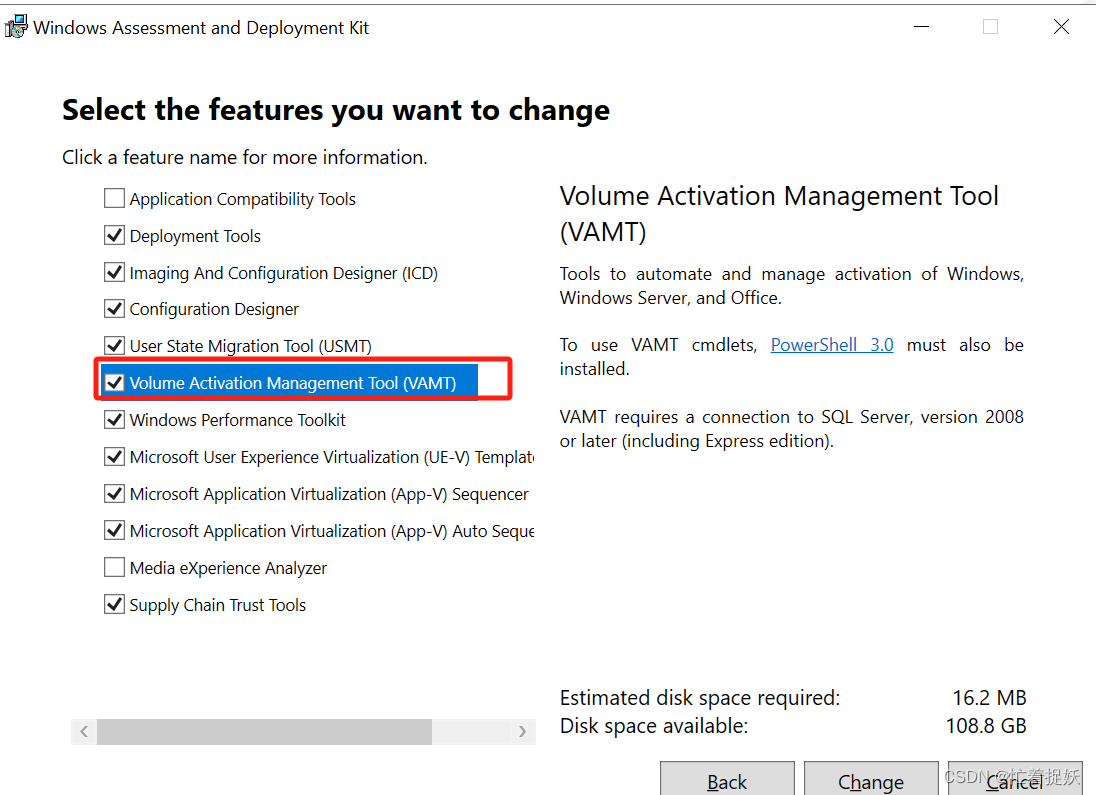Uncheck the Deployment Tools checkbox
The image size is (1096, 795).
pyautogui.click(x=114, y=236)
